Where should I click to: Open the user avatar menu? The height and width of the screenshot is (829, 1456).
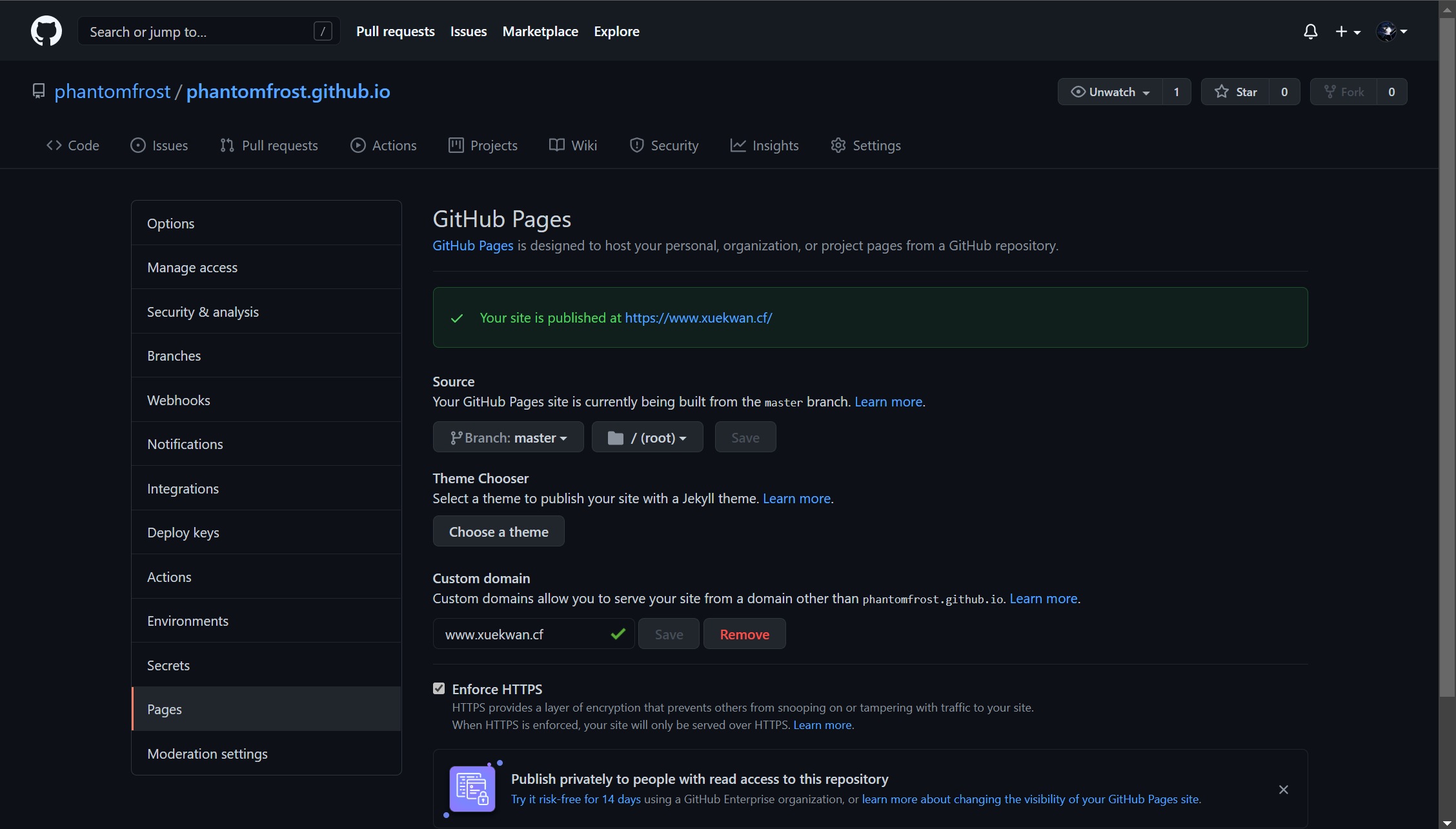tap(1391, 31)
